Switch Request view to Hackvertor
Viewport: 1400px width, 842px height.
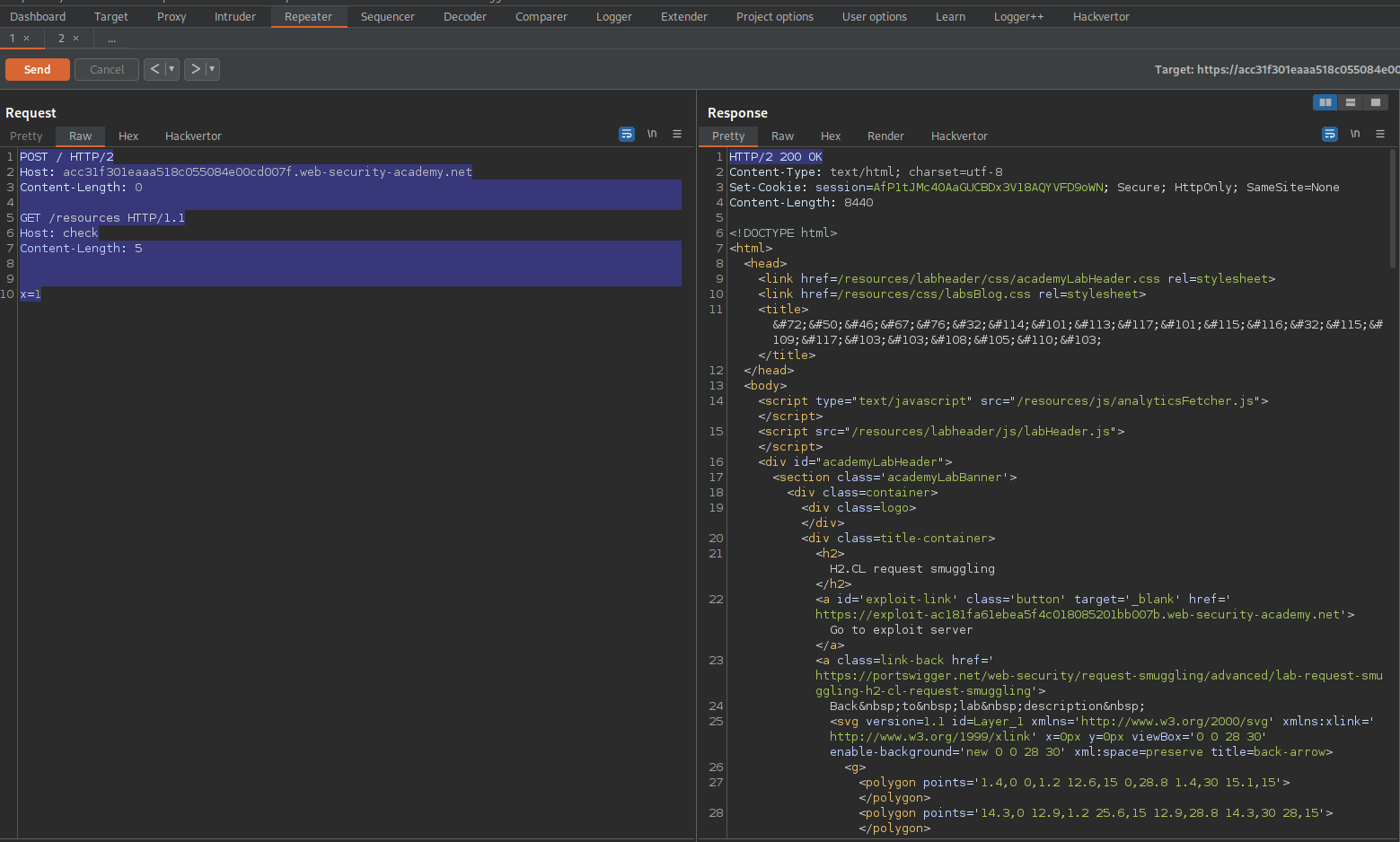tap(193, 136)
